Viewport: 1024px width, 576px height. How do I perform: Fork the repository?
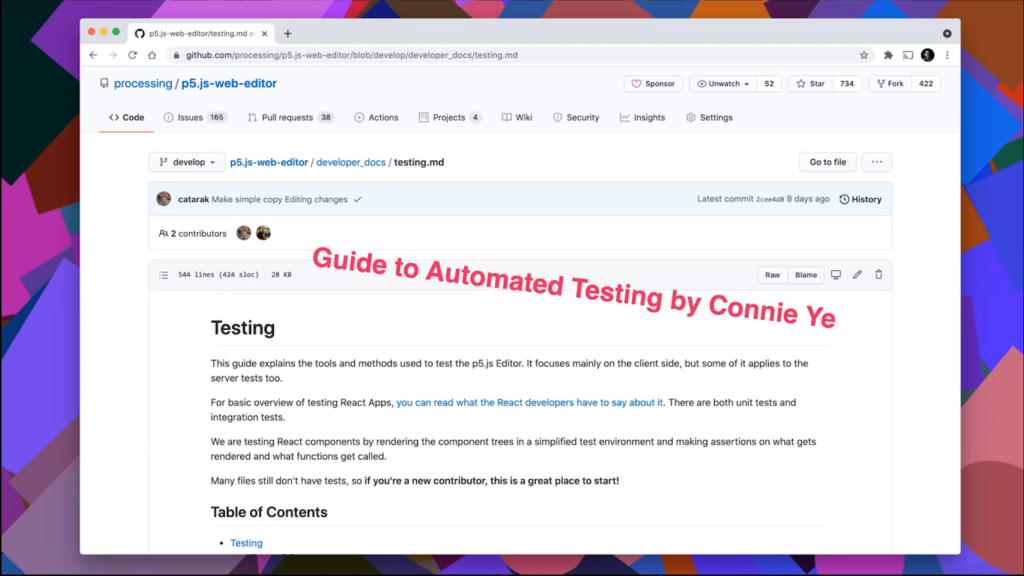click(890, 84)
